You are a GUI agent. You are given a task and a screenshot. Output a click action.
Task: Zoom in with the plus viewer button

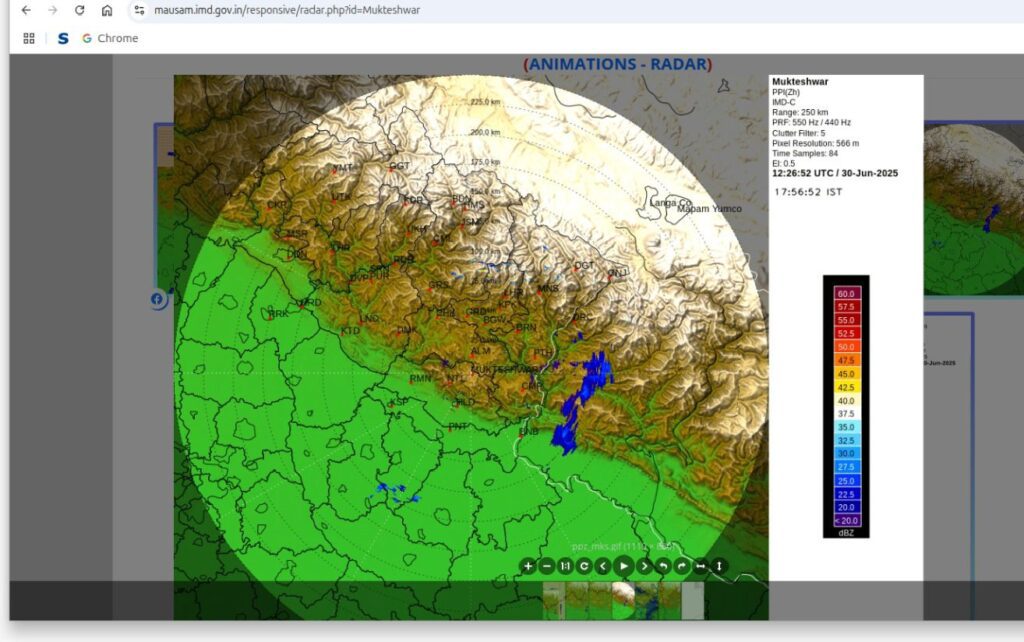tap(528, 566)
